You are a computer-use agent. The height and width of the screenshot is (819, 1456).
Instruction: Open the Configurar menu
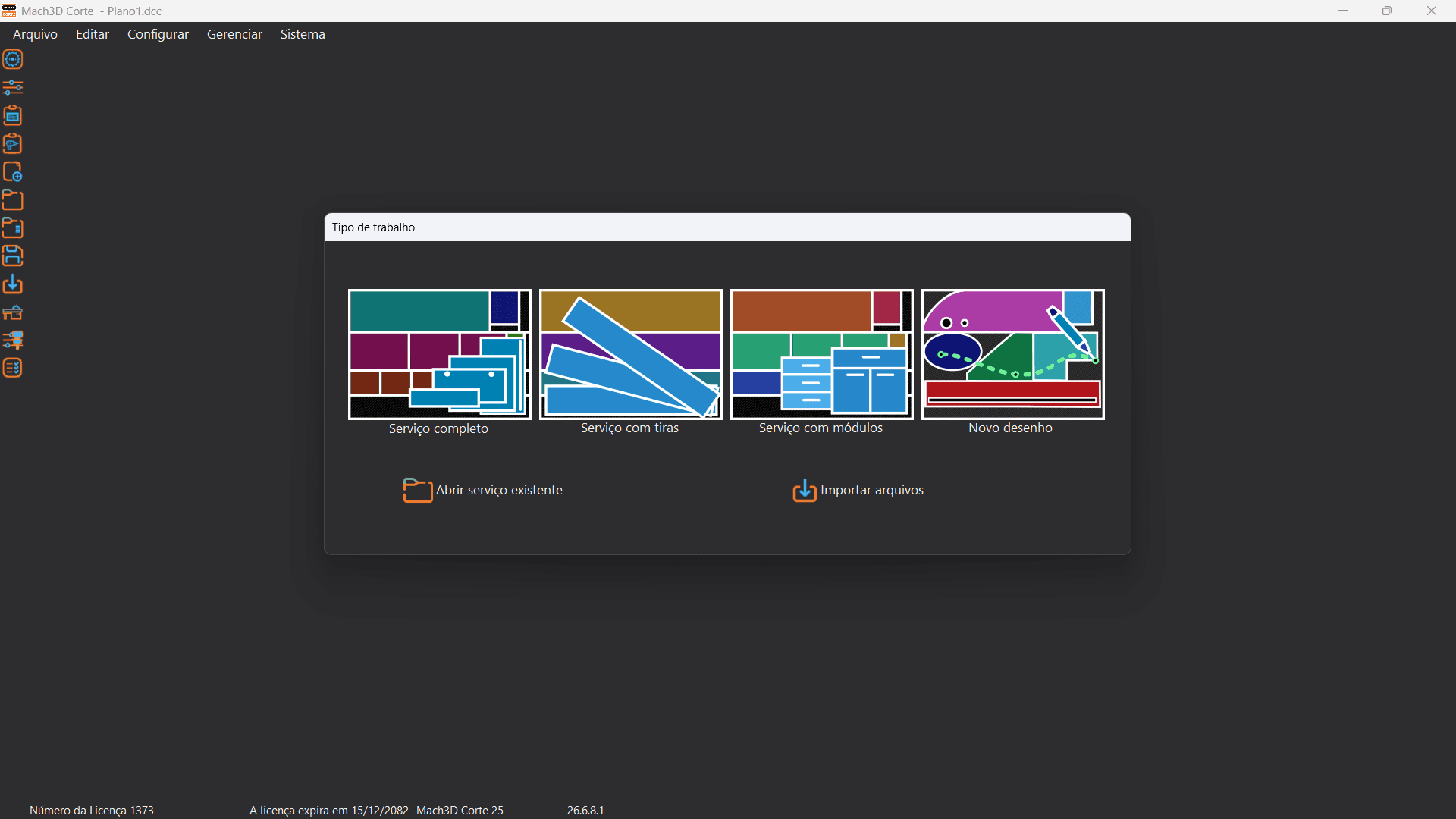(158, 34)
